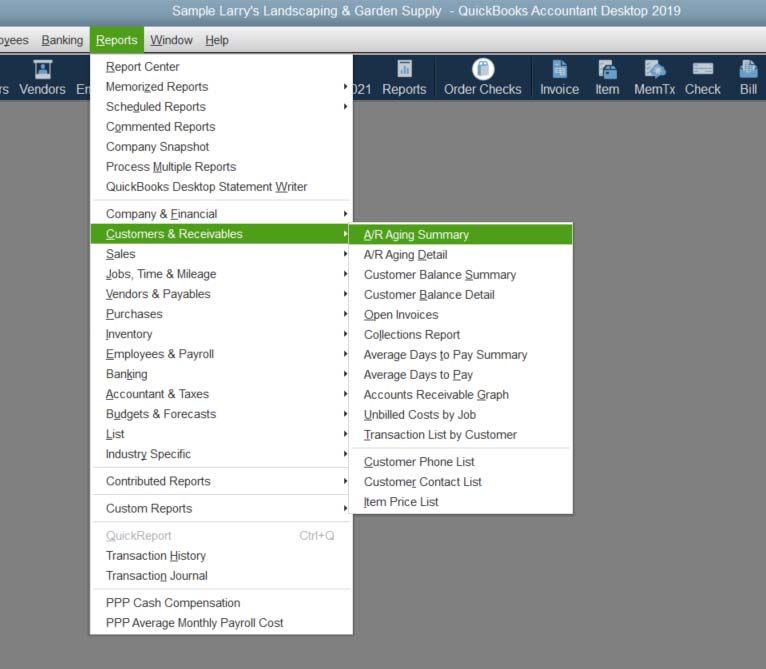Expand Jobs, Time & Mileage submenu
This screenshot has width=766, height=669.
(221, 274)
